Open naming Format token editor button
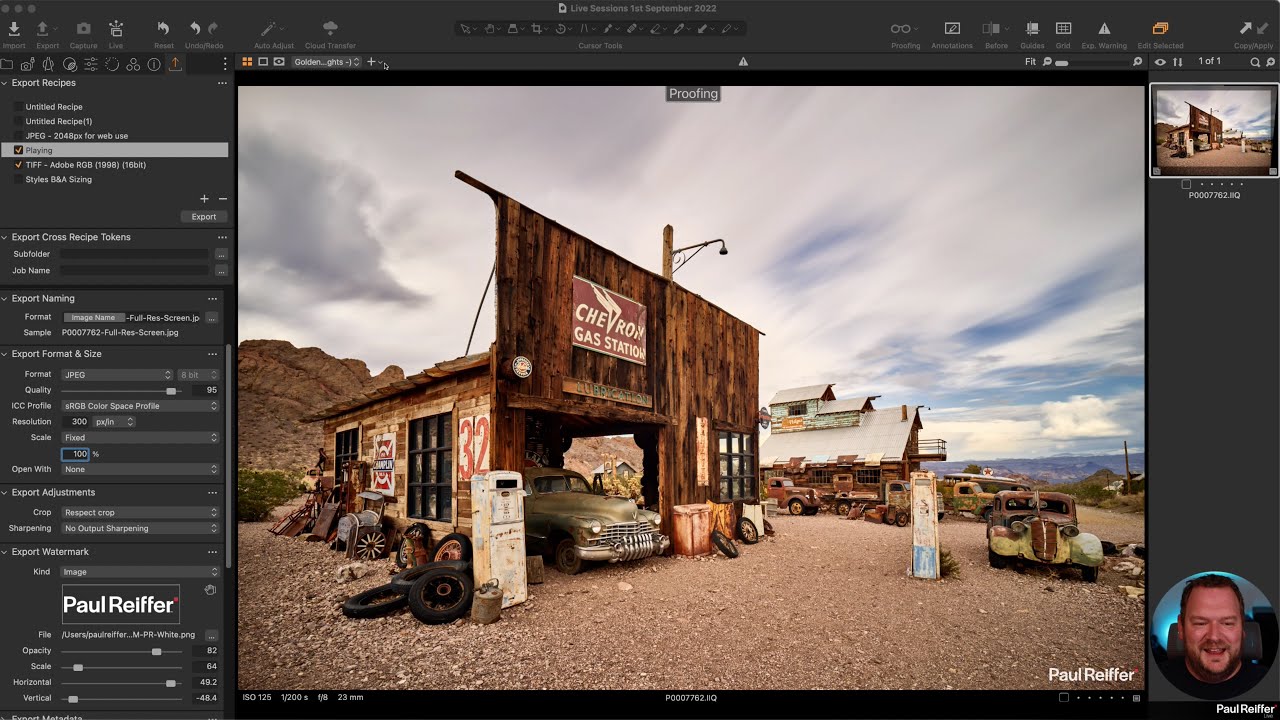 212,317
